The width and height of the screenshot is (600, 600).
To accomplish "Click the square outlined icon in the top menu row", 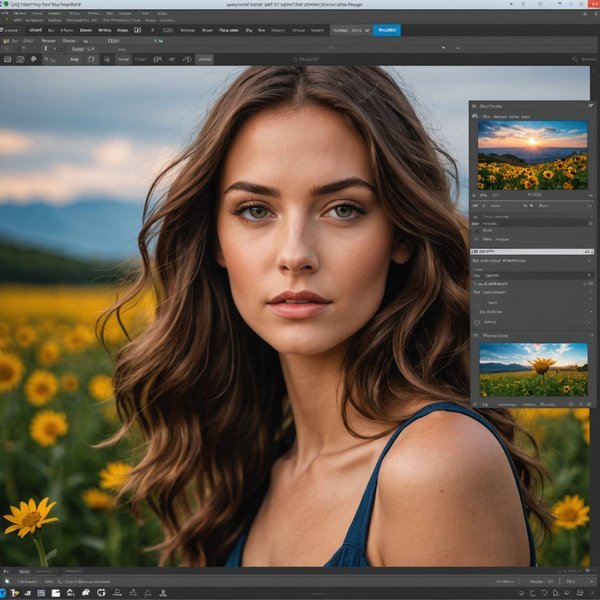I will coord(137,30).
